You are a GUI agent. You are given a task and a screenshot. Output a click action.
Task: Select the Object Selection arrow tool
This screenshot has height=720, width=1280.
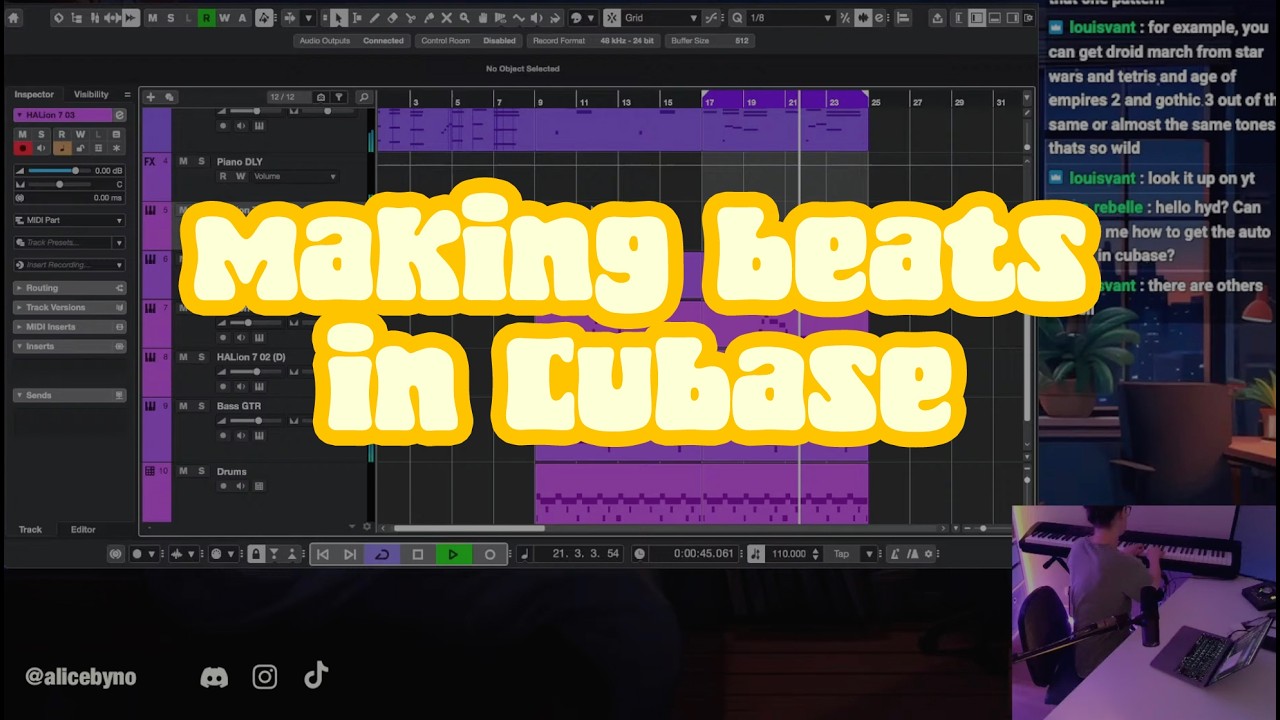tap(339, 18)
